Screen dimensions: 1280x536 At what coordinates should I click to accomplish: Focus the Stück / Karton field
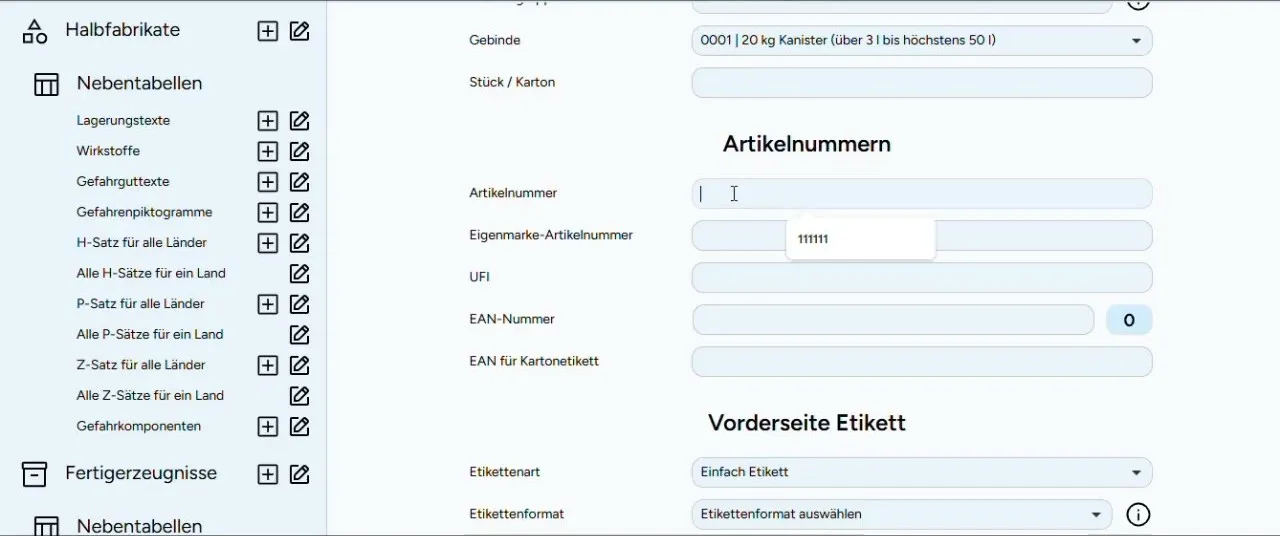pos(922,83)
